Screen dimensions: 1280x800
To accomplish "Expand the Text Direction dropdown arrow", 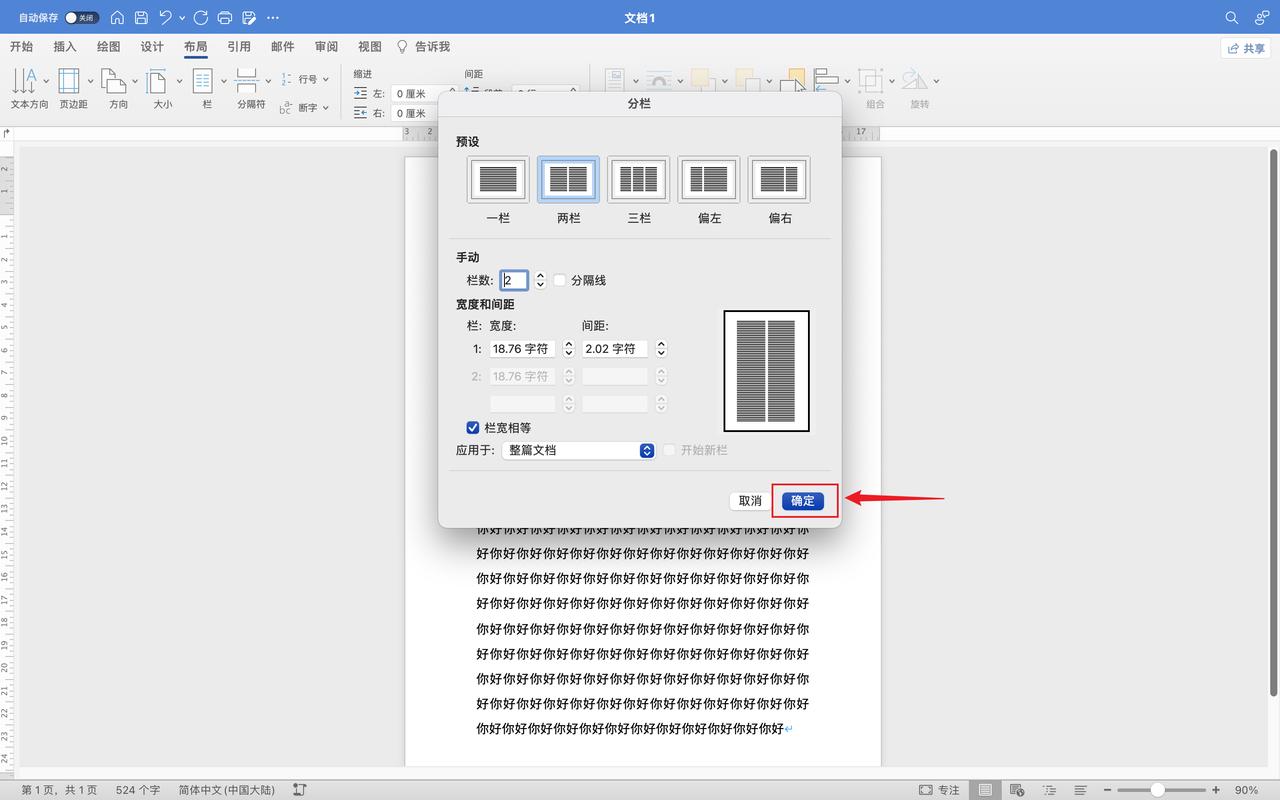I will point(45,80).
